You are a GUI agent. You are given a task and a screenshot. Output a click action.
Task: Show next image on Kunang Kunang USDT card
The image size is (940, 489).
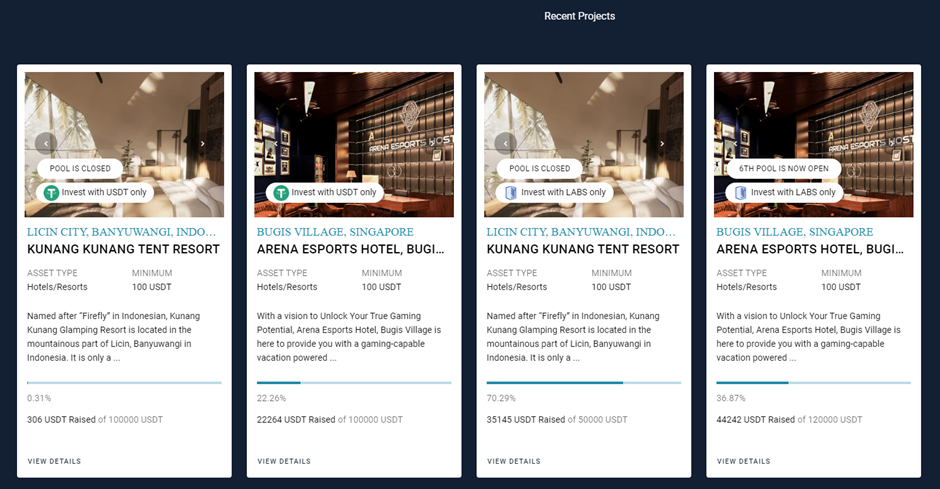tap(203, 143)
